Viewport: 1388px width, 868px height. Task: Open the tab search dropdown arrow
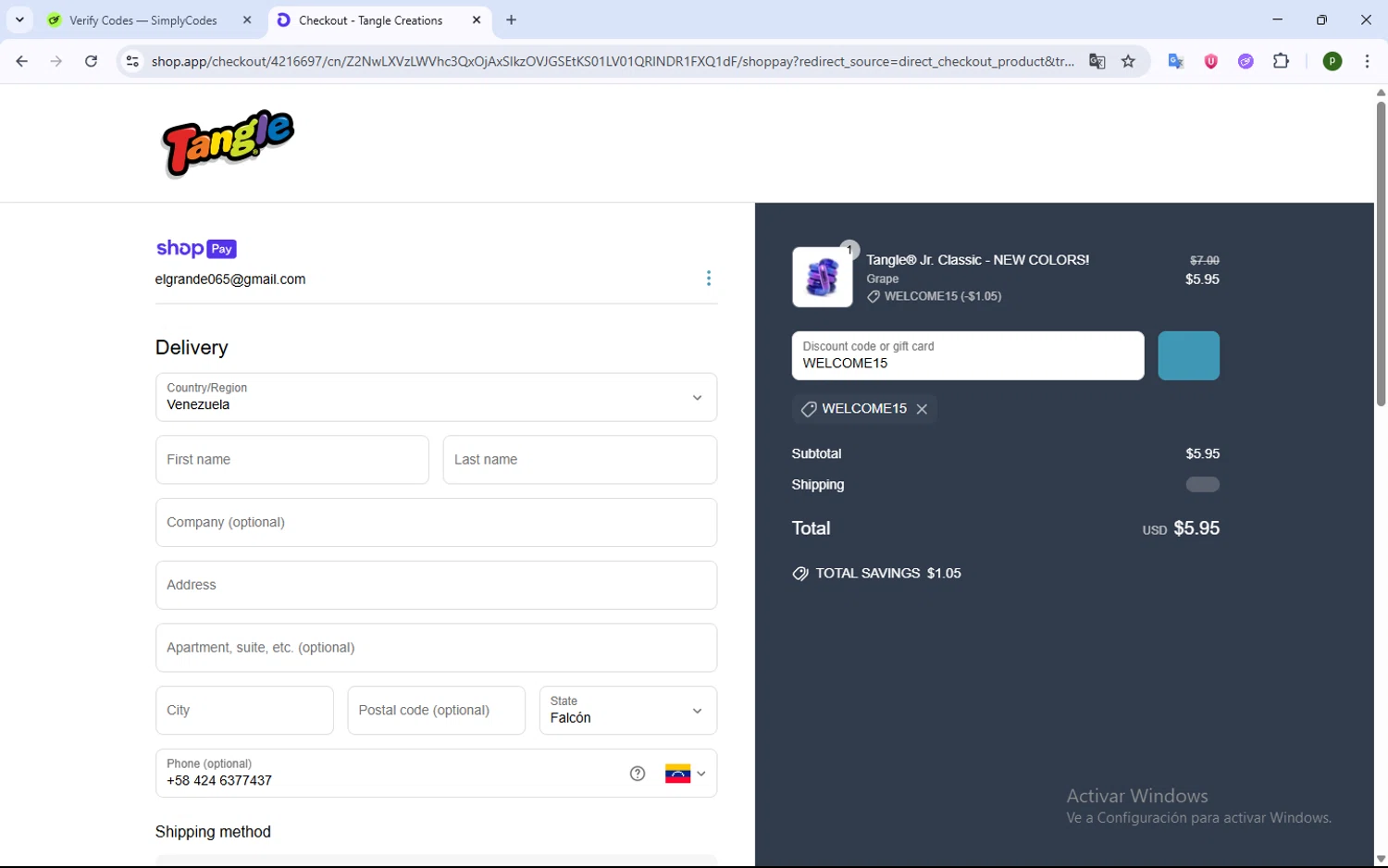19,19
